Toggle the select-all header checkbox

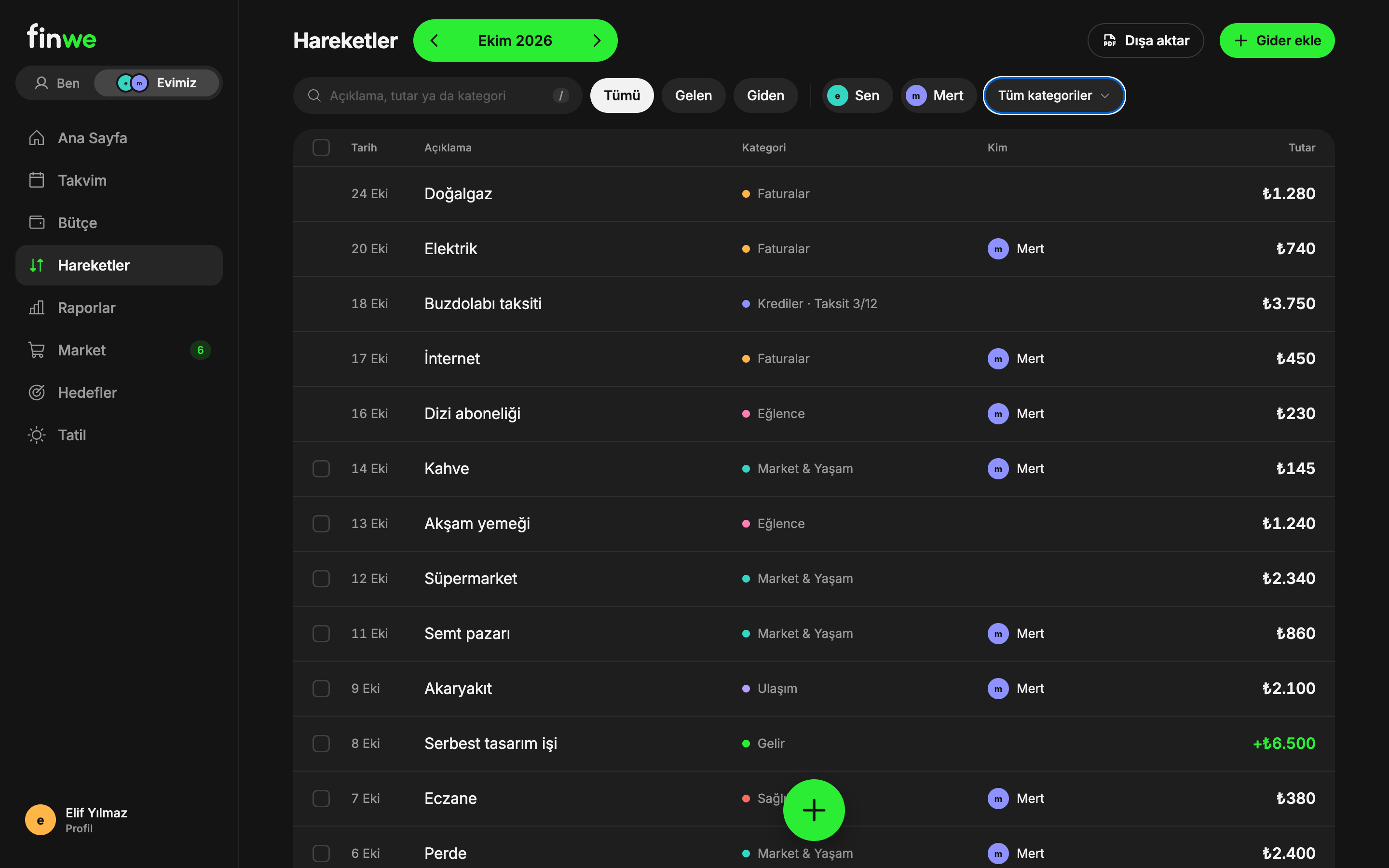click(x=321, y=148)
